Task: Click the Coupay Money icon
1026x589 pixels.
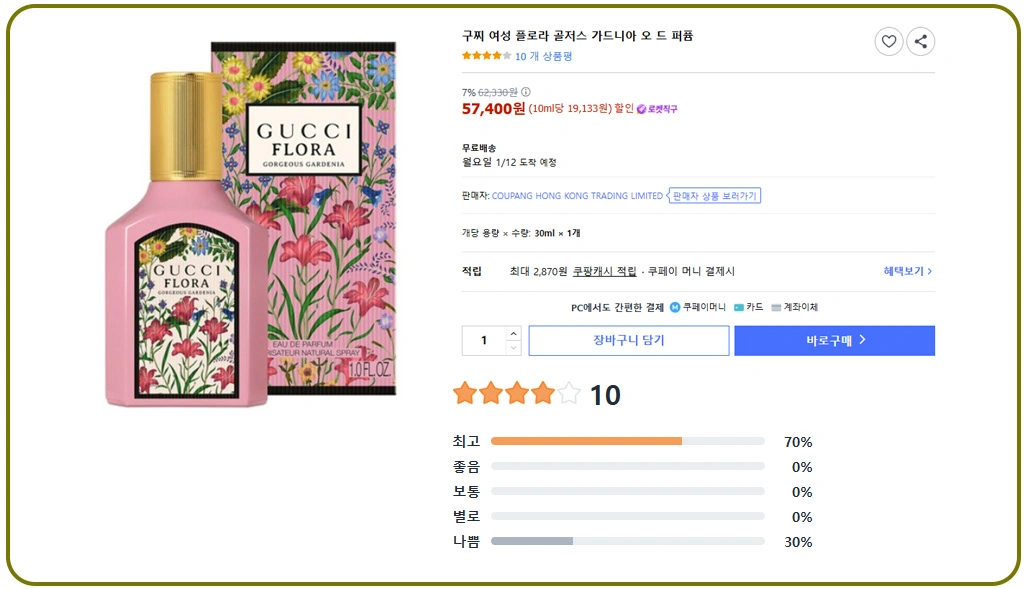Action: click(x=675, y=307)
